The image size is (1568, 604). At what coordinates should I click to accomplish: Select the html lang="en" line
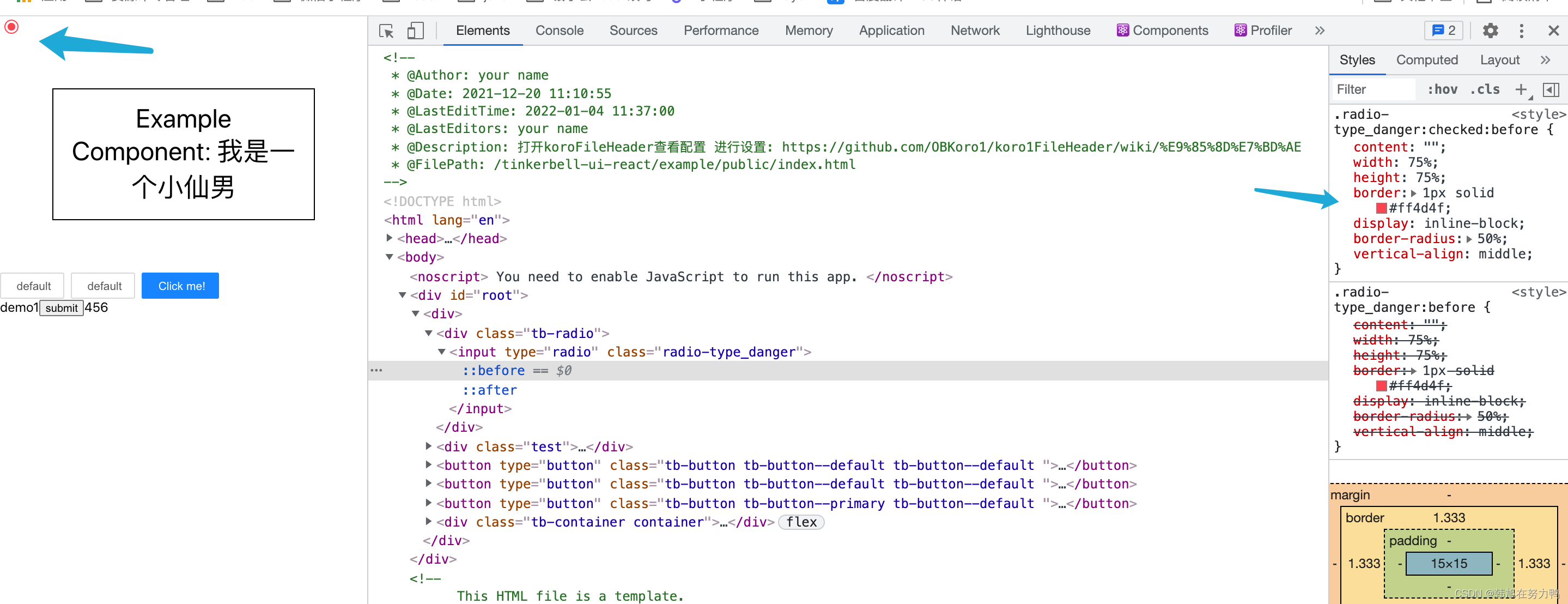[447, 220]
